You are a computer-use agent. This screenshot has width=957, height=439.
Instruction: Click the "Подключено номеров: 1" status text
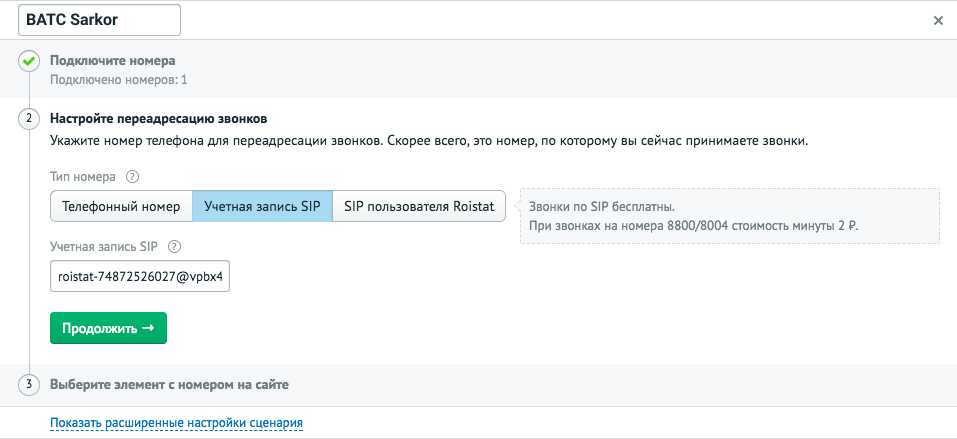[x=119, y=79]
